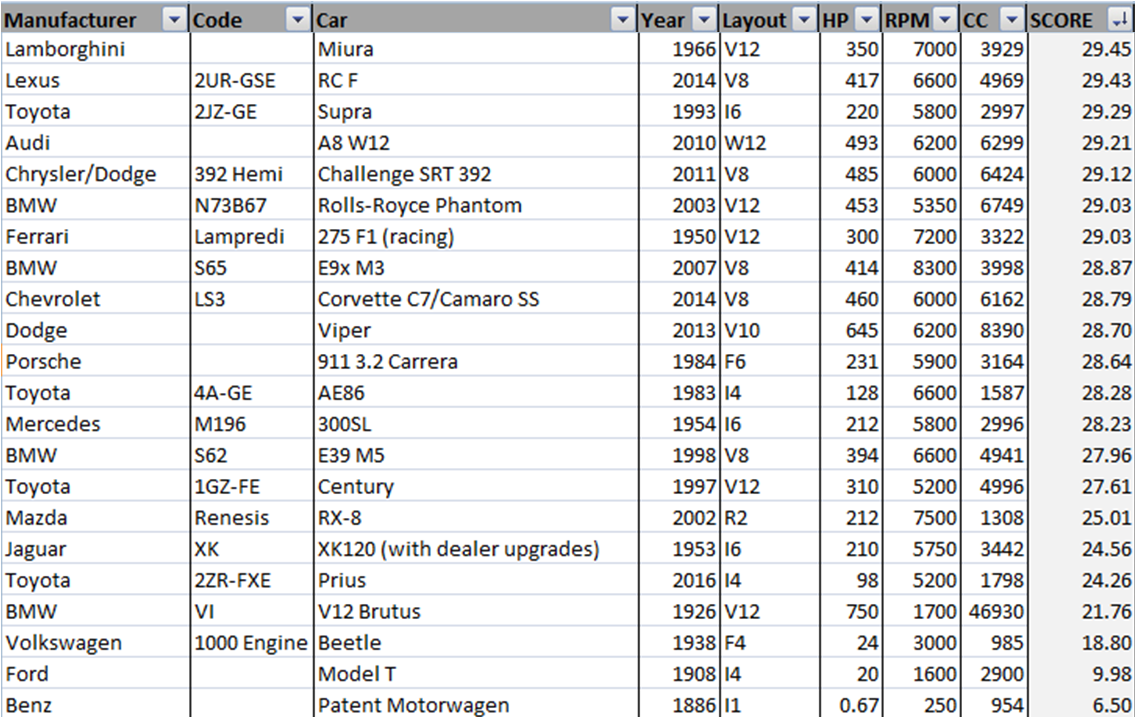
Task: Select the Renesis code cell
Action: [x=232, y=517]
